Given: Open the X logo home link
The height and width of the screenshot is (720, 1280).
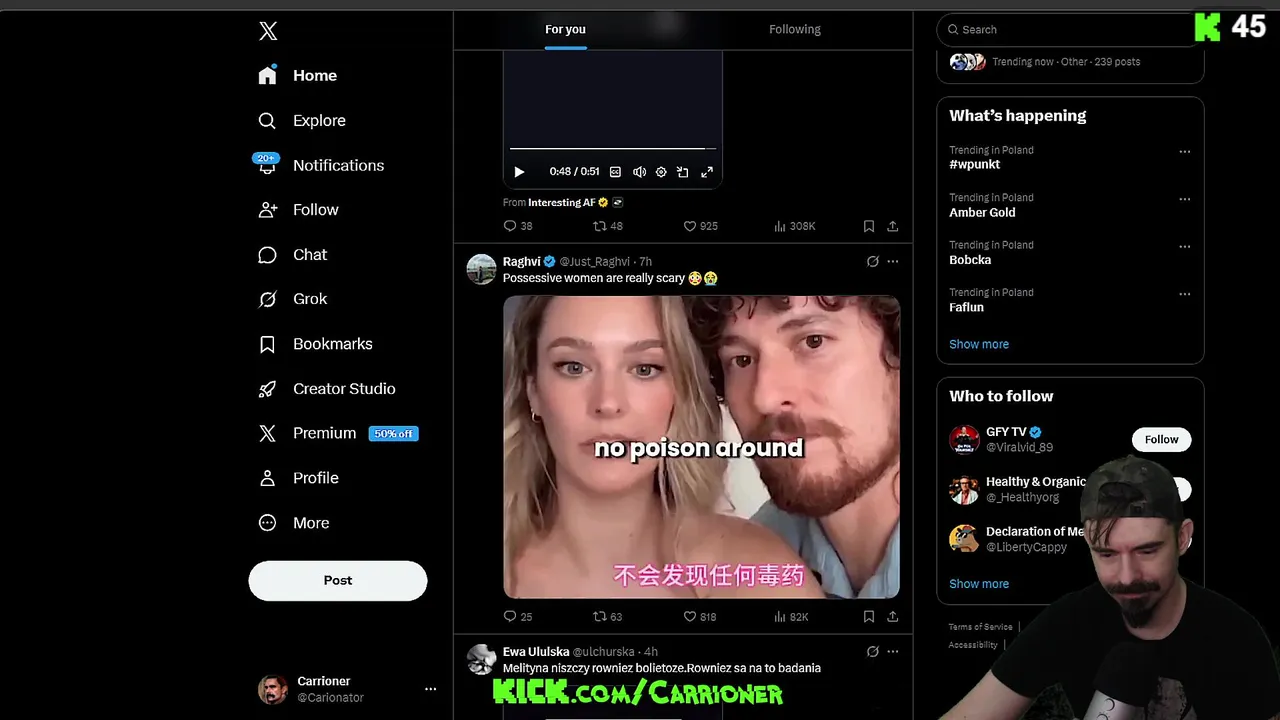Looking at the screenshot, I should pyautogui.click(x=268, y=31).
